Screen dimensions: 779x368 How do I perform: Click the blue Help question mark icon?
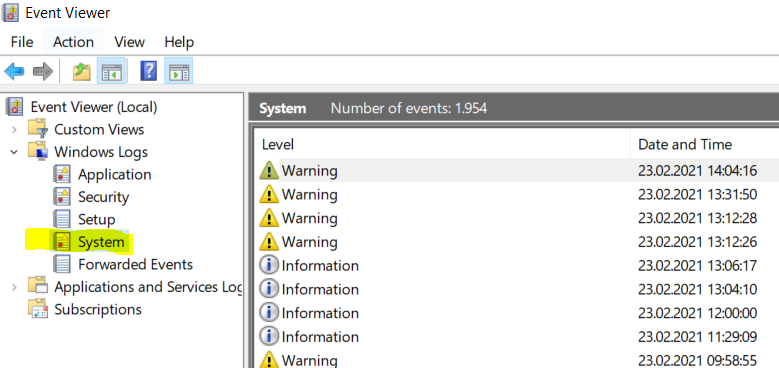pos(149,71)
